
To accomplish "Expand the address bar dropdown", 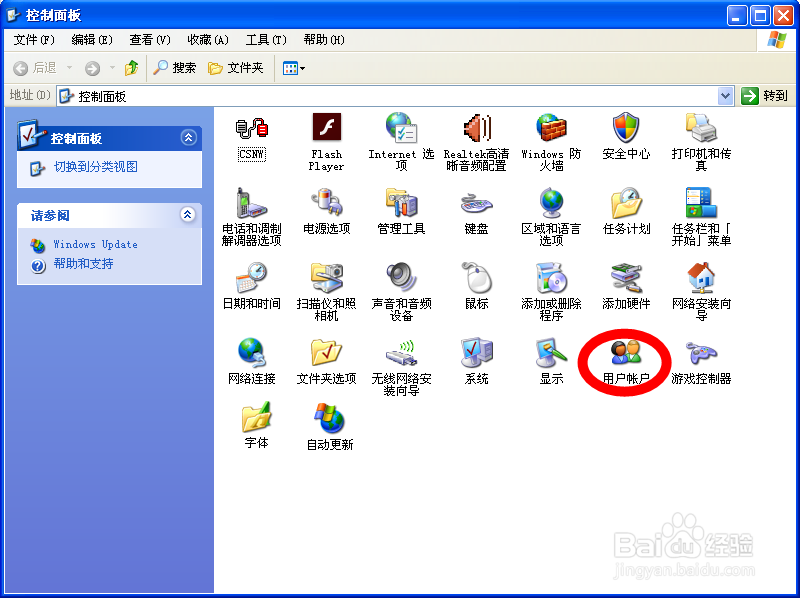I will (725, 96).
